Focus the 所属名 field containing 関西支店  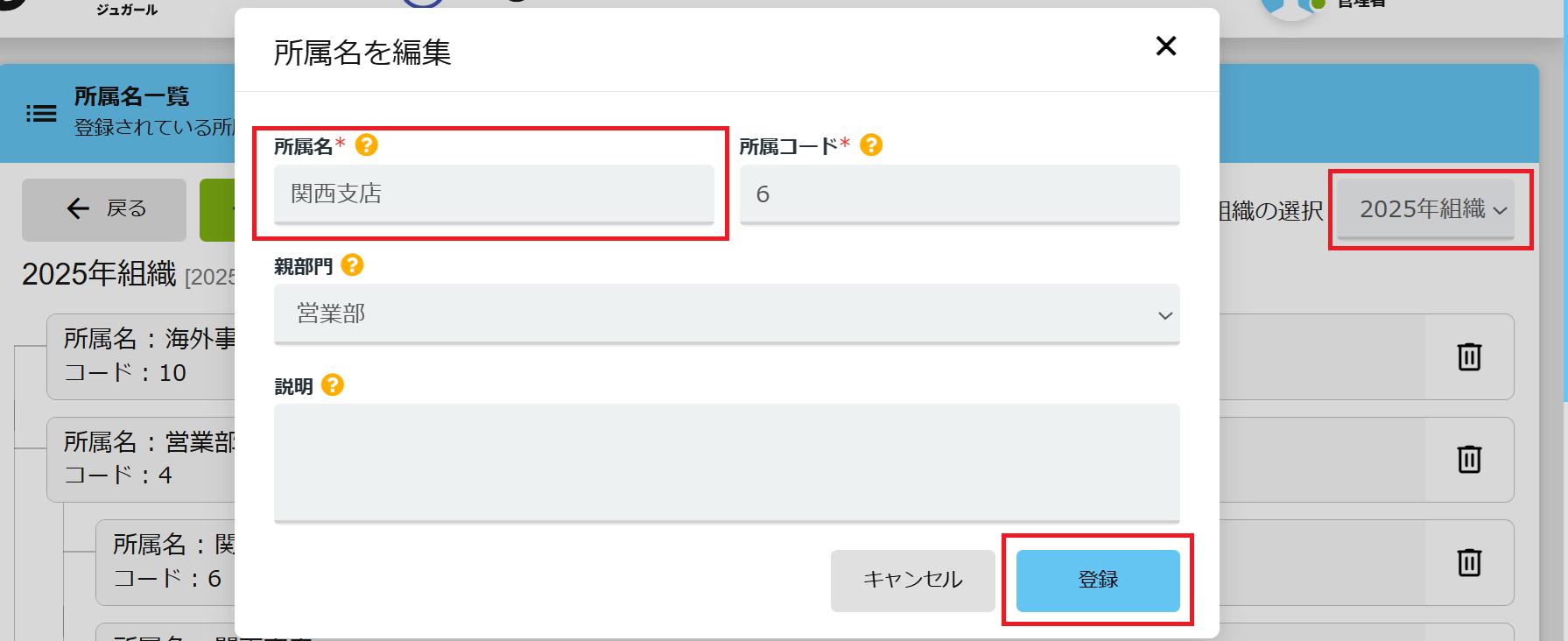point(494,194)
